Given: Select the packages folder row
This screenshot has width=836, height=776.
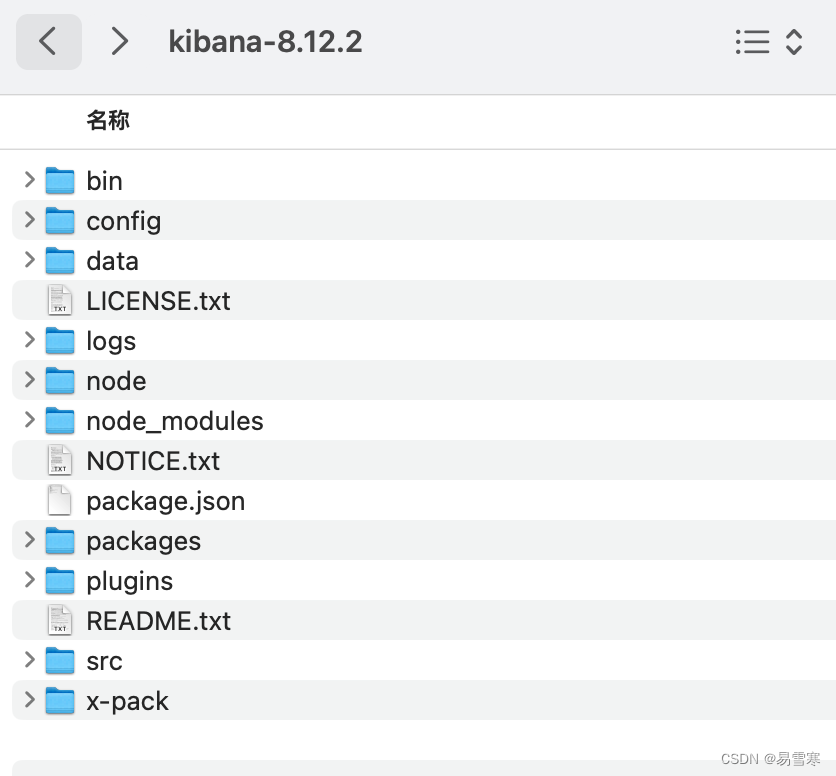Looking at the screenshot, I should [143, 540].
